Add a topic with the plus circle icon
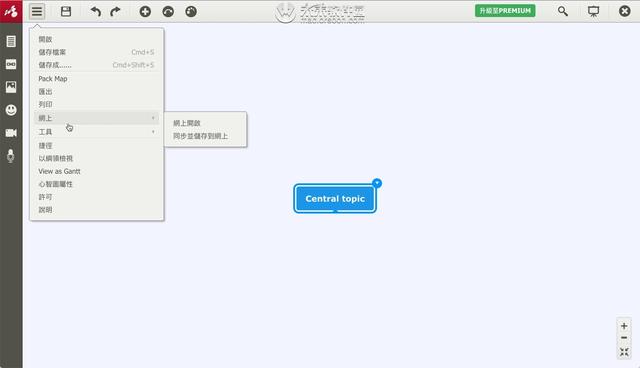Viewport: 640px width, 368px height. (x=145, y=11)
